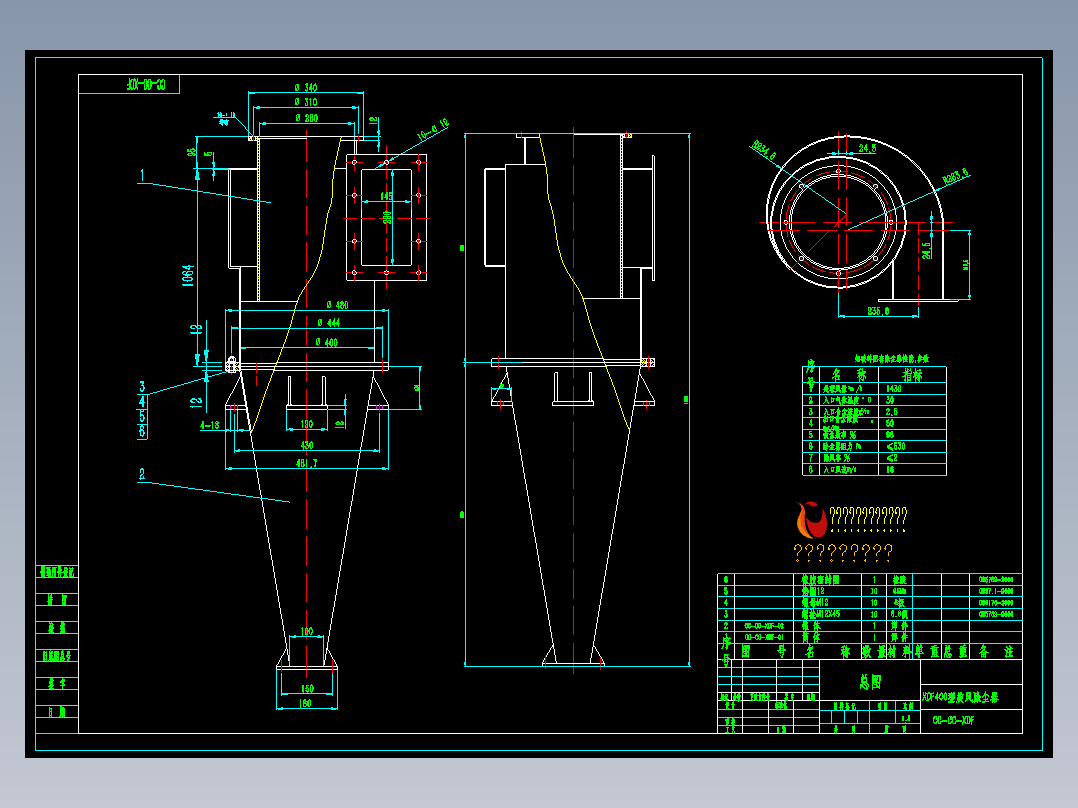Click part balloon number 2 label

pos(142,474)
